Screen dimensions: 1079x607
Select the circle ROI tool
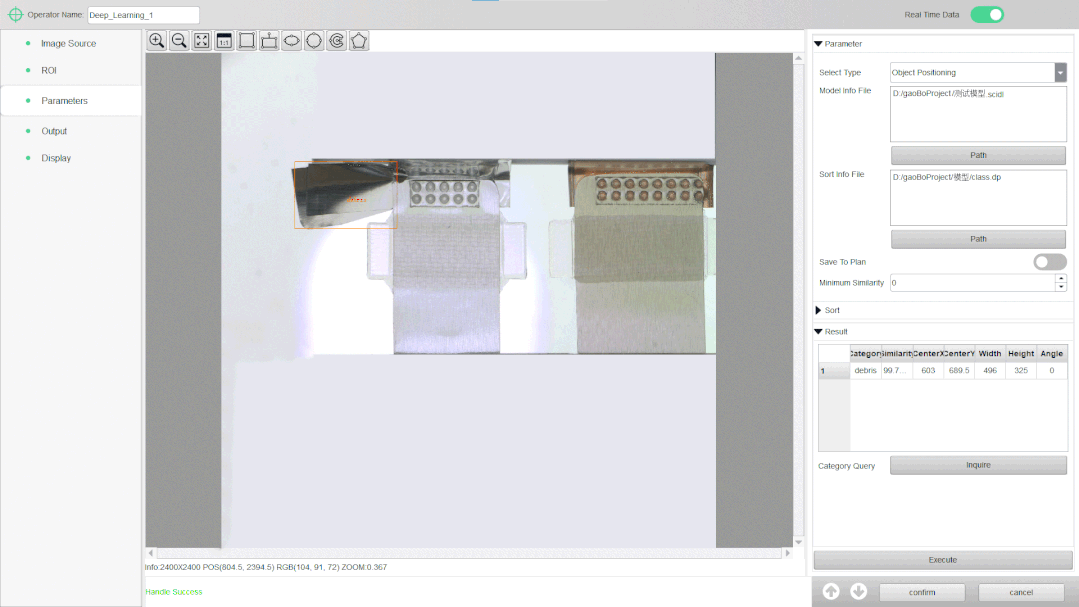click(314, 41)
